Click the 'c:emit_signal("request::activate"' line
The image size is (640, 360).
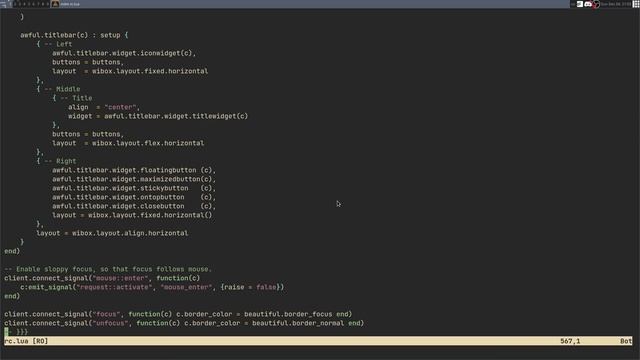pos(152,287)
